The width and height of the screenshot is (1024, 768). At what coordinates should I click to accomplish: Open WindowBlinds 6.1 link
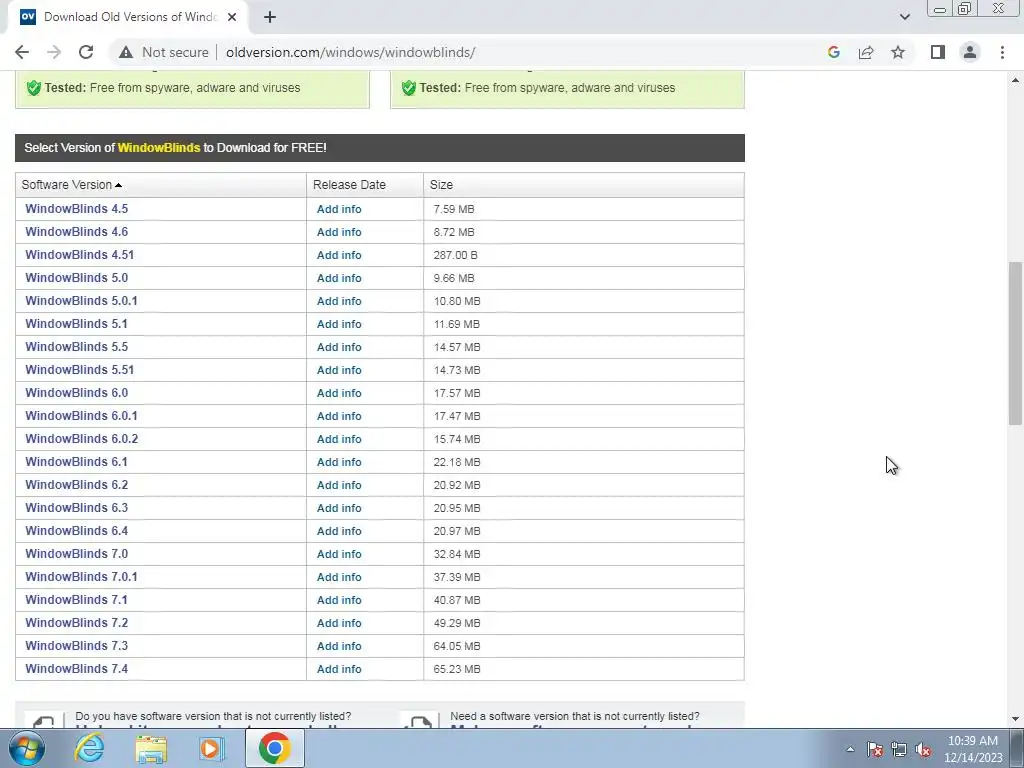coord(76,462)
